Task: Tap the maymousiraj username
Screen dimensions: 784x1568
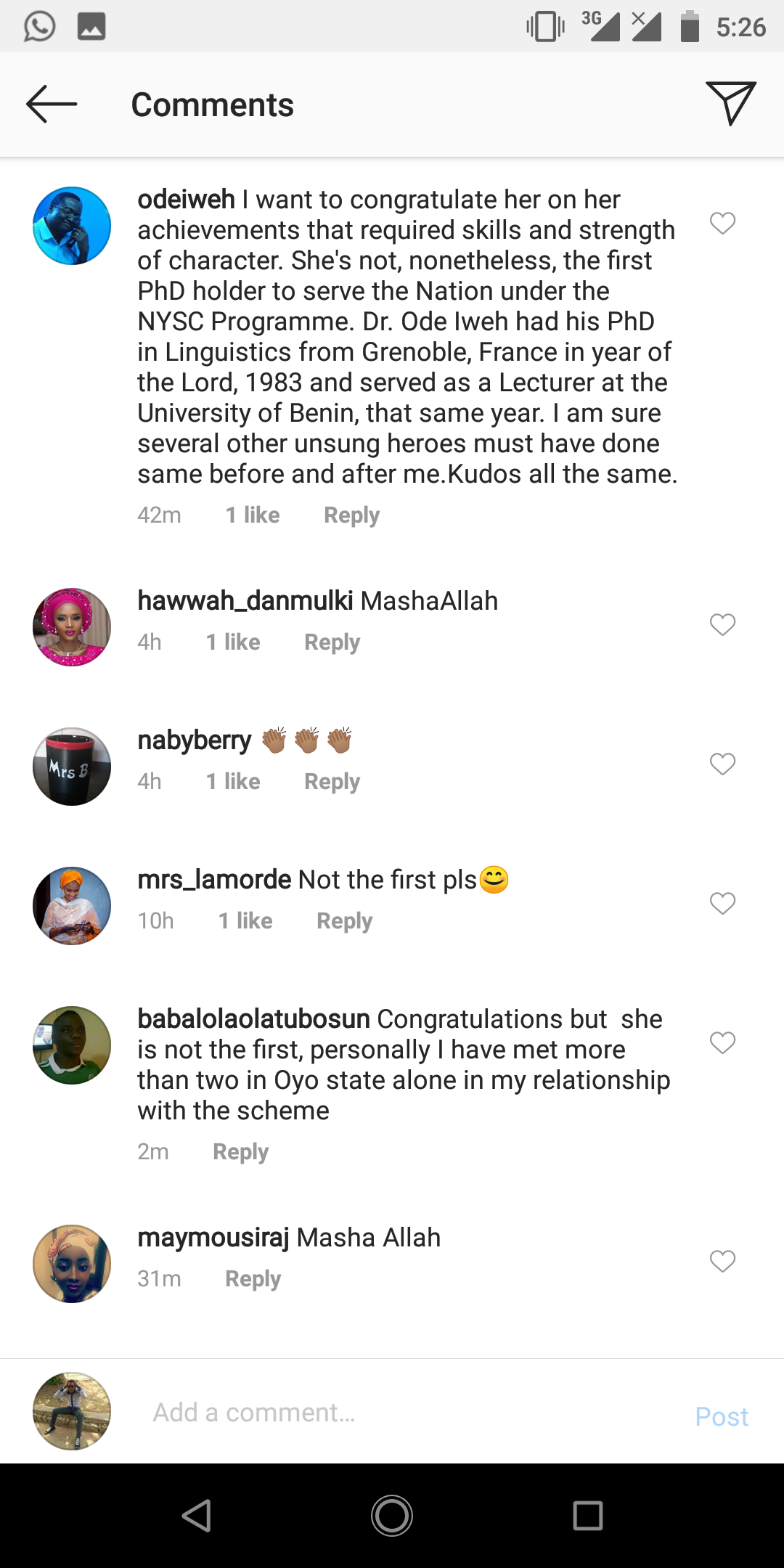Action: 213,1238
